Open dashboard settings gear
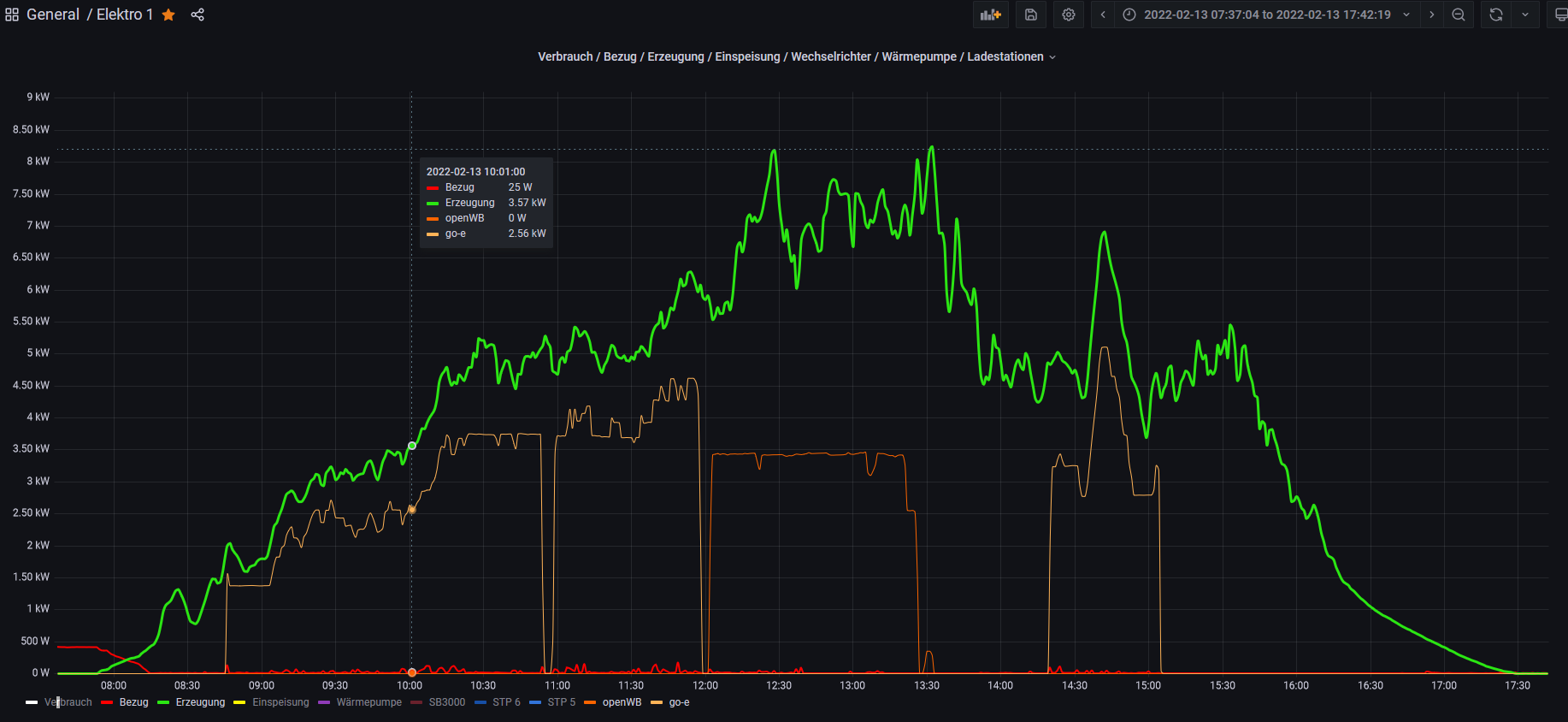Image resolution: width=1568 pixels, height=722 pixels. coord(1069,15)
